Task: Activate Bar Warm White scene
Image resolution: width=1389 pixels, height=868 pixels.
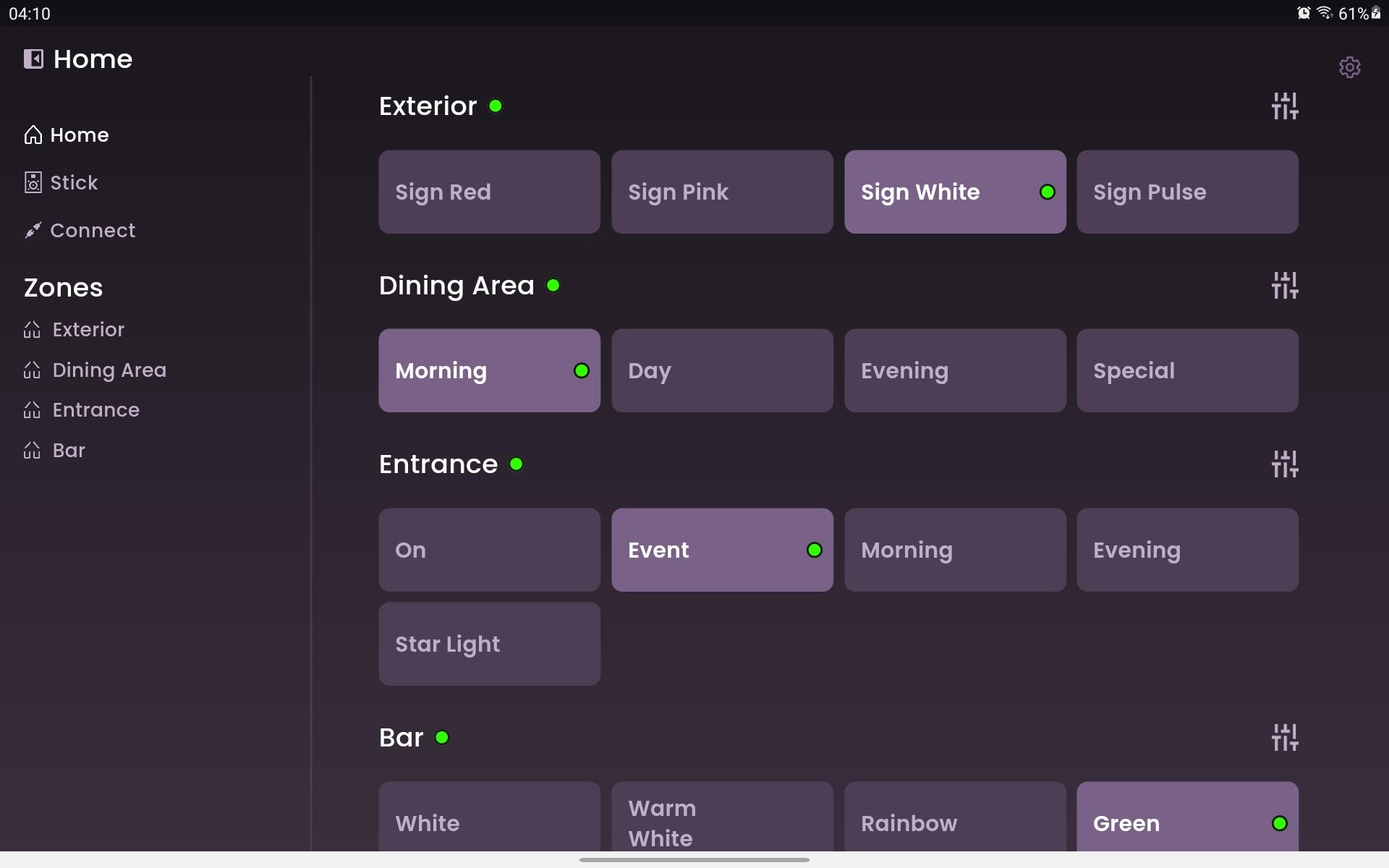Action: click(722, 817)
